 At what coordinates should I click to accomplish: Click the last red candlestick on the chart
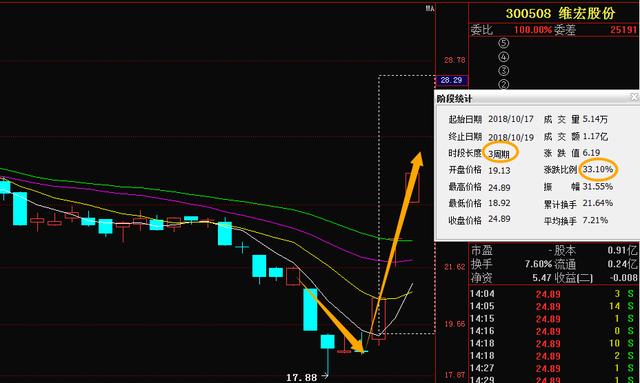tap(412, 187)
